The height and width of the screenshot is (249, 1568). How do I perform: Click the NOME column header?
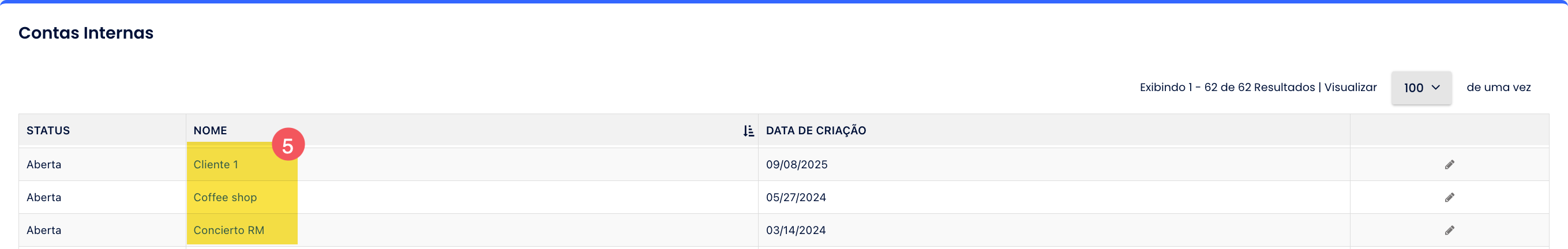click(x=210, y=130)
